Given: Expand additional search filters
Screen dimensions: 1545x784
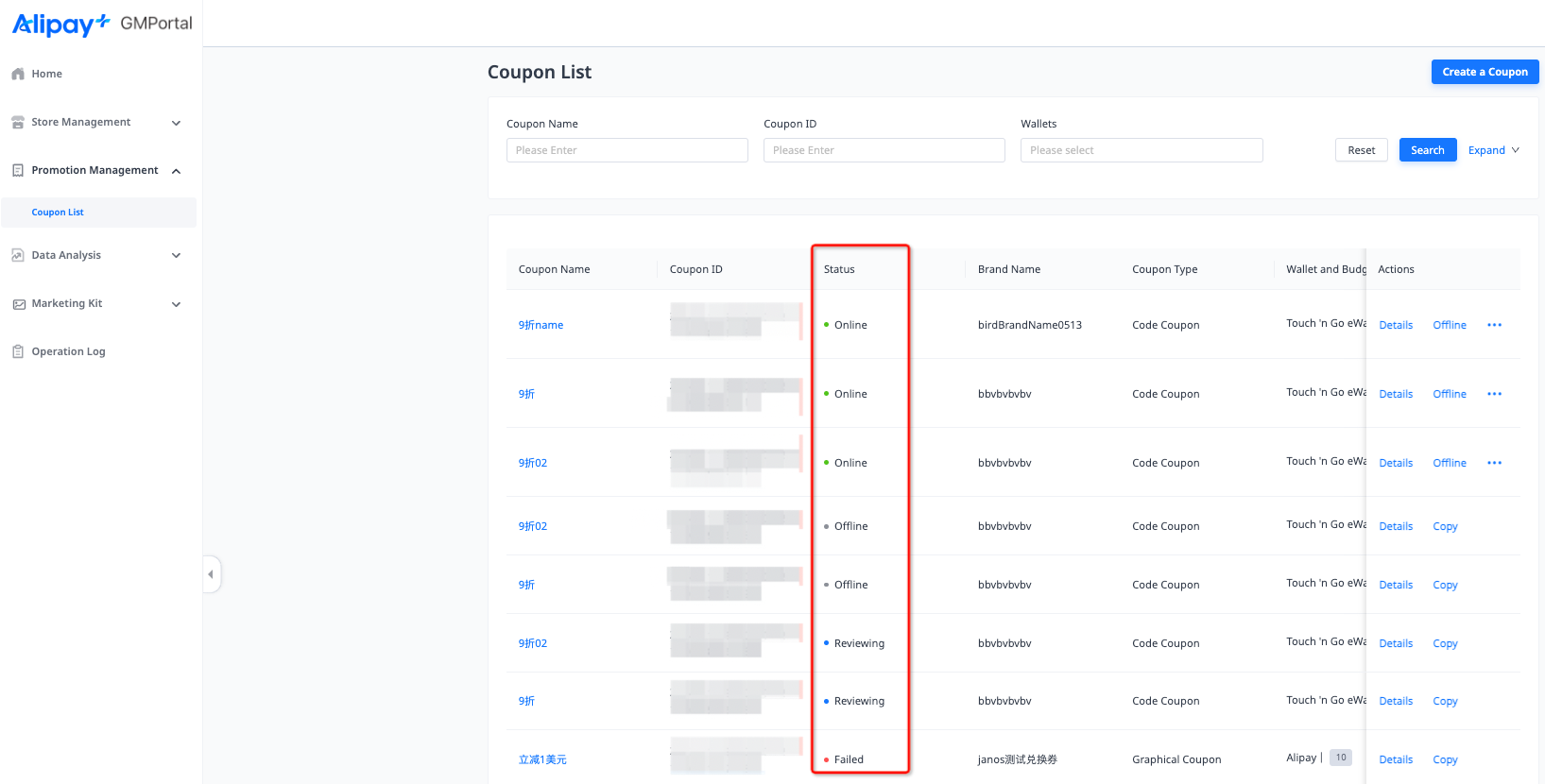Looking at the screenshot, I should (x=1493, y=150).
